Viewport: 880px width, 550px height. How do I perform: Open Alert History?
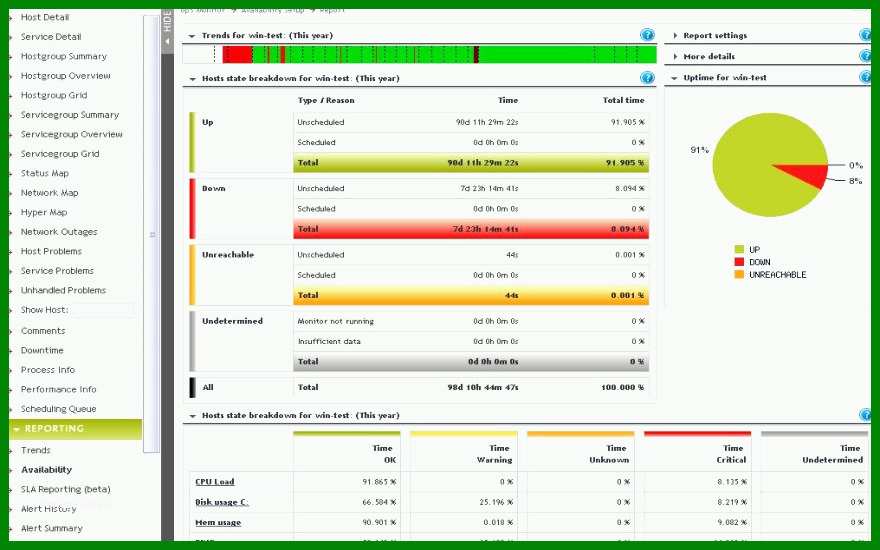(x=48, y=509)
